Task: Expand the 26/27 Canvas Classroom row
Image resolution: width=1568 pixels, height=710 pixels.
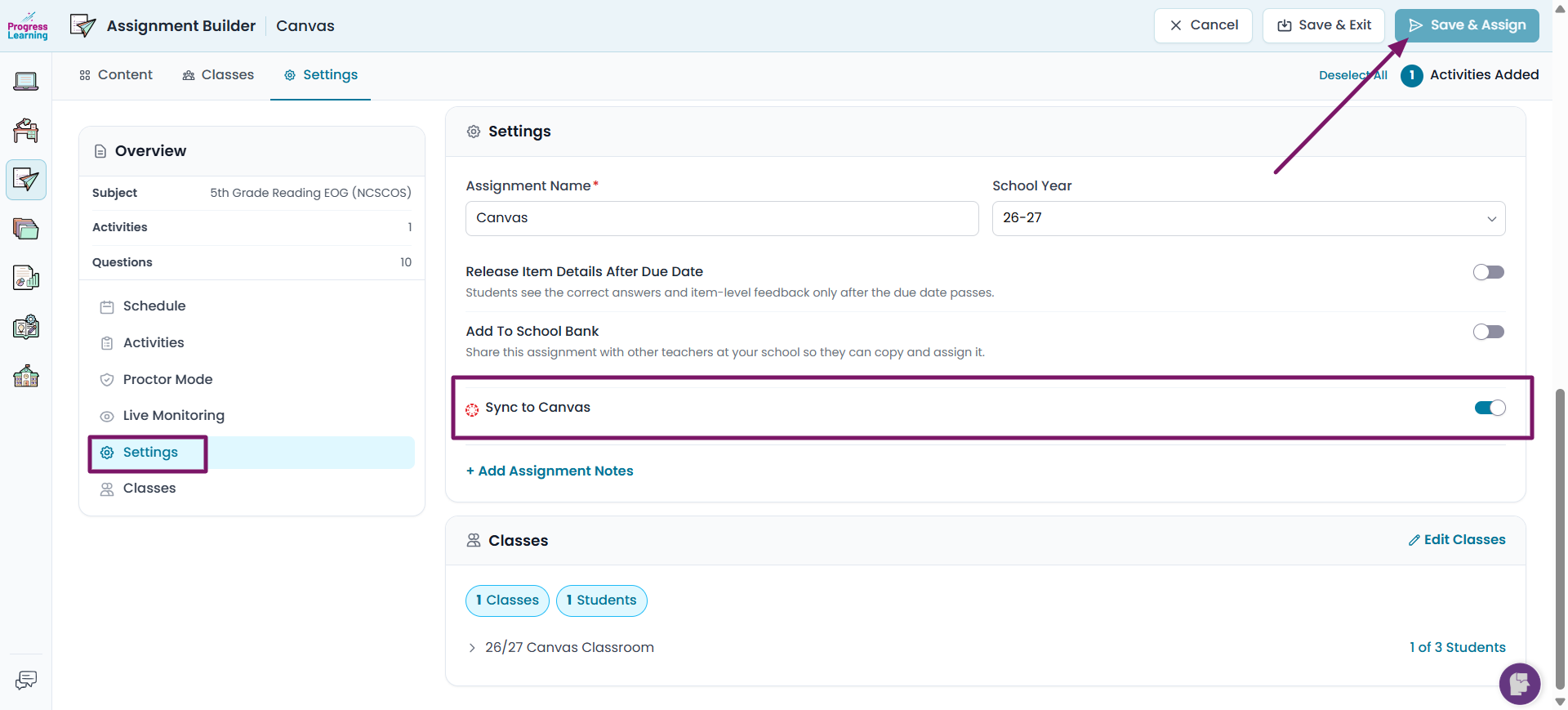Action: tap(472, 648)
